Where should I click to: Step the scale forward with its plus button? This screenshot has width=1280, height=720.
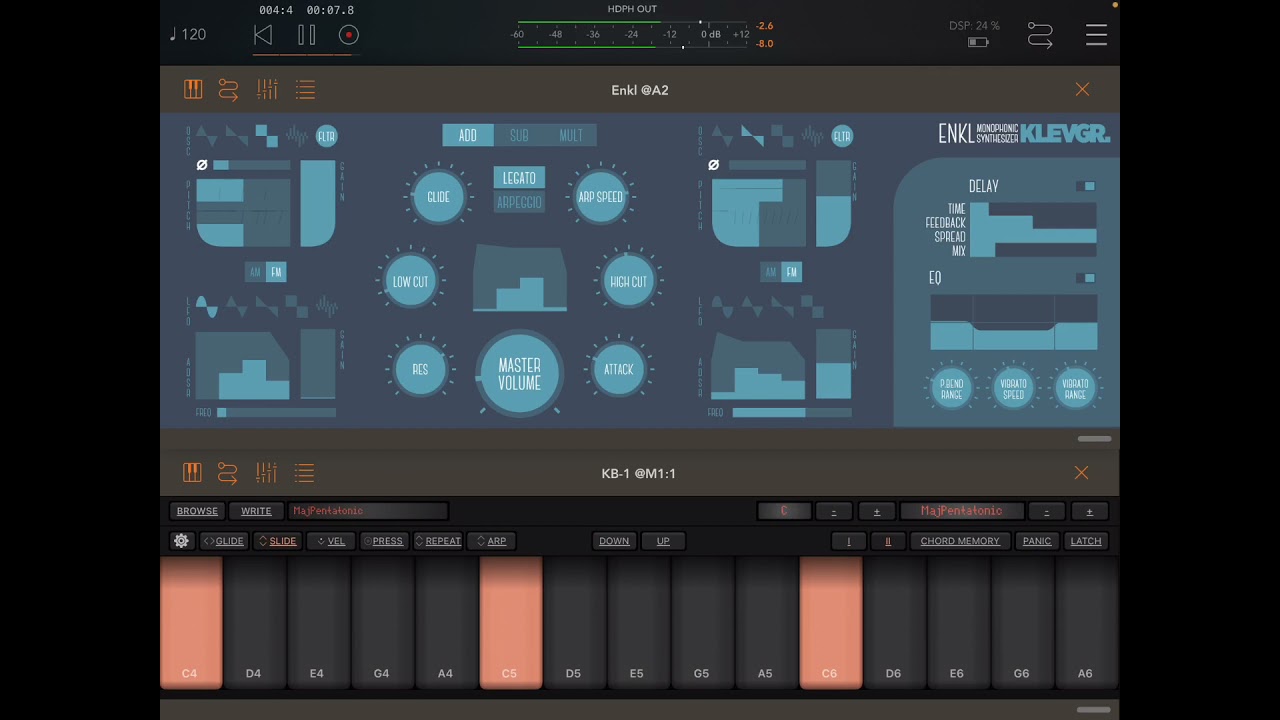point(1089,511)
